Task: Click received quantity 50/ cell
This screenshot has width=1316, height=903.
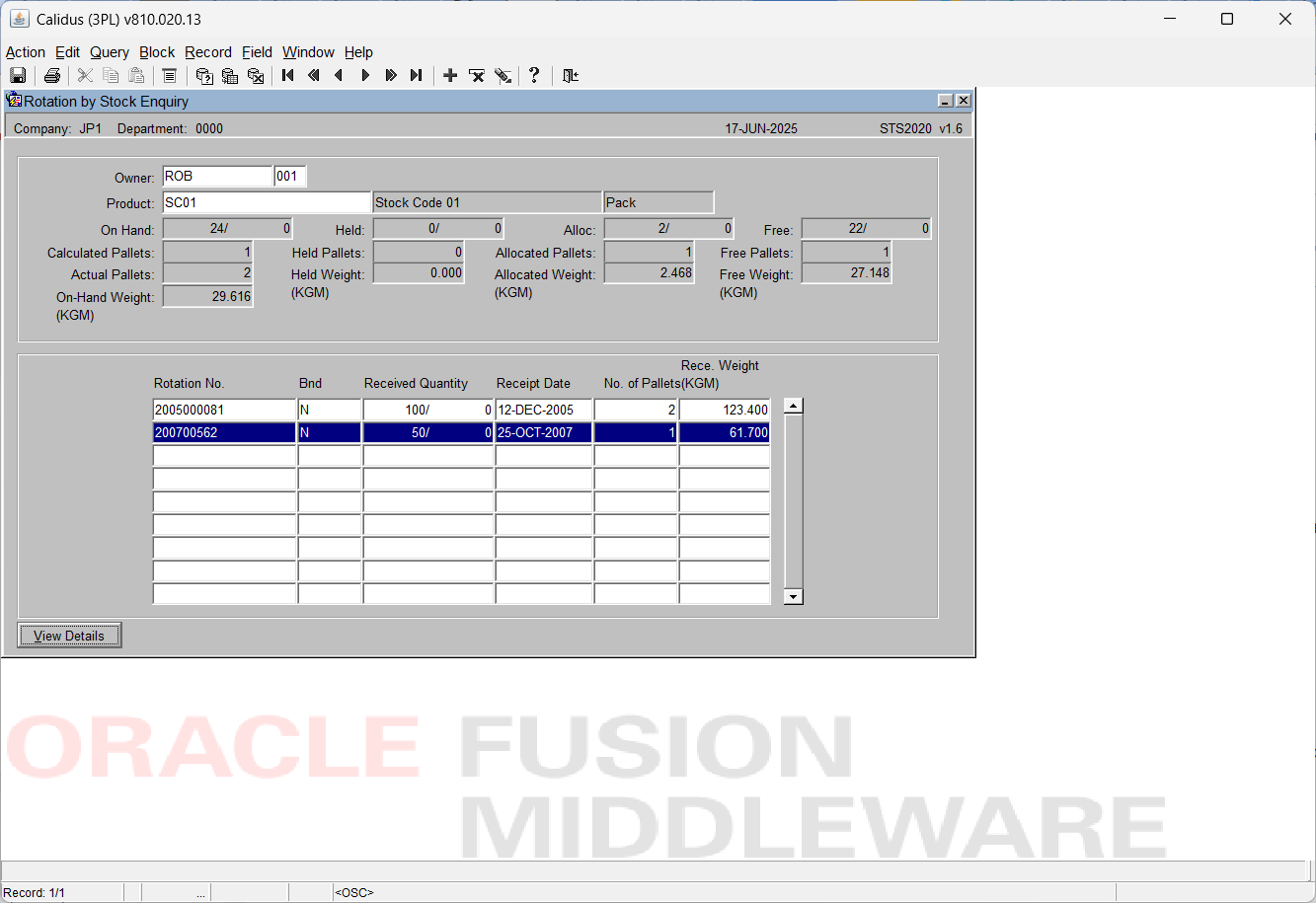Action: [x=427, y=432]
